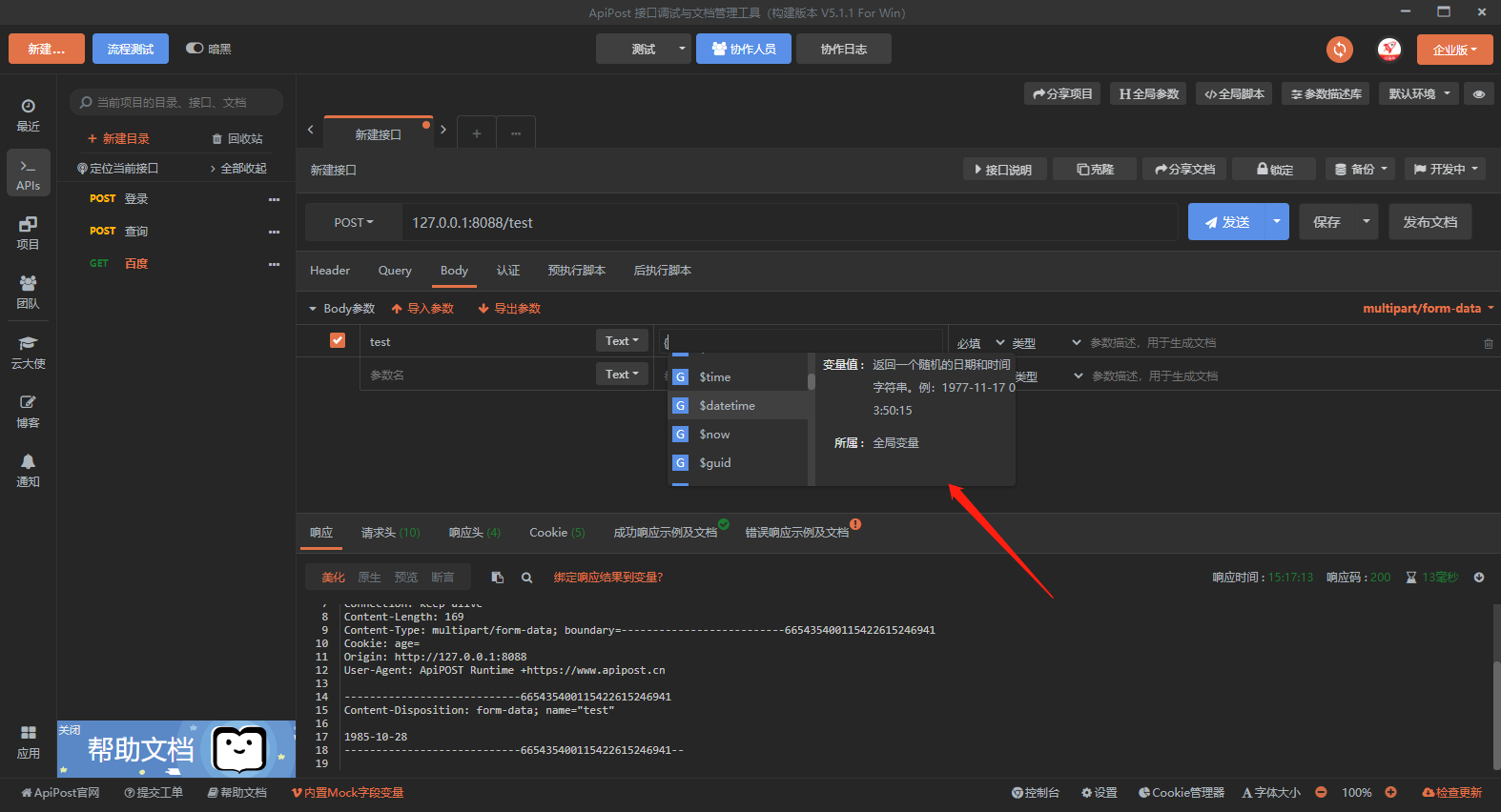Switch to the 预执行脚本 tab
Screen dimensions: 1501x812
click(x=577, y=271)
